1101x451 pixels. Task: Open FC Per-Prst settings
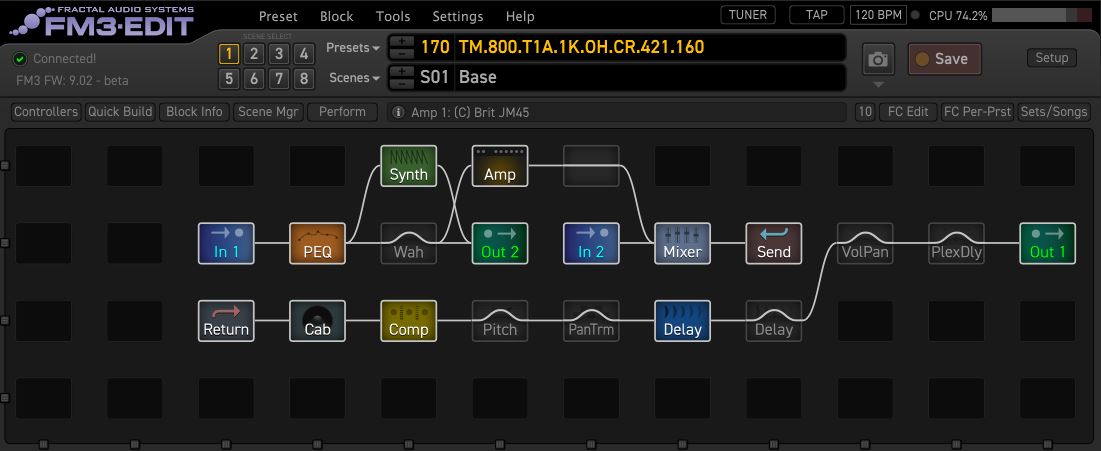point(977,112)
